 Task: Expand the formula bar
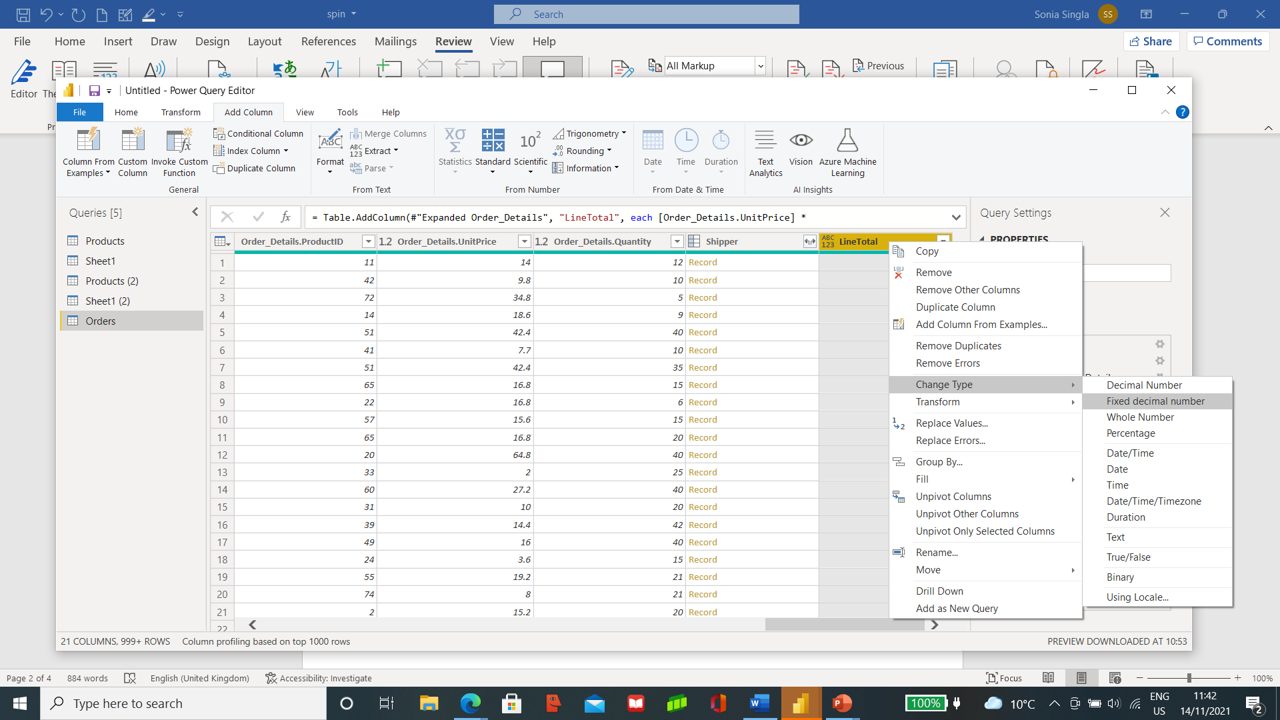pos(956,217)
